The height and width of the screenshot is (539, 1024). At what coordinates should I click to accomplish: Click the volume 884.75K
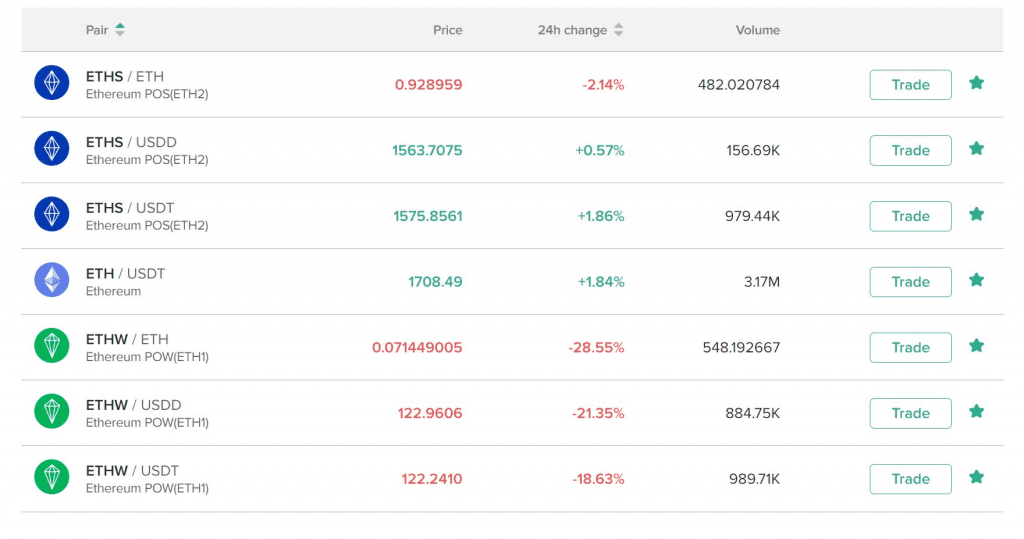click(x=752, y=414)
